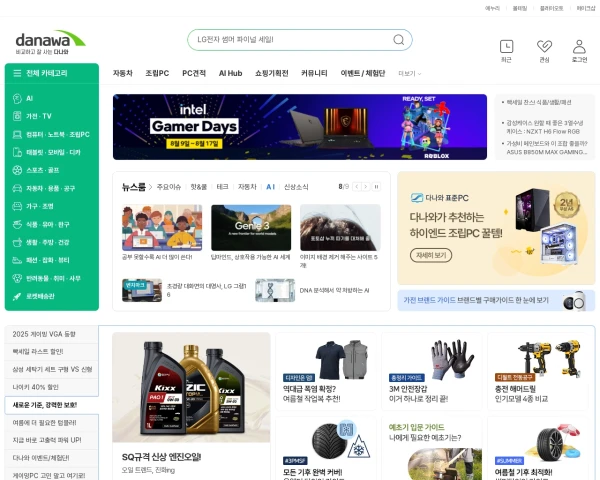Select the AI newsroom tab
The image size is (600, 480).
pyautogui.click(x=271, y=187)
